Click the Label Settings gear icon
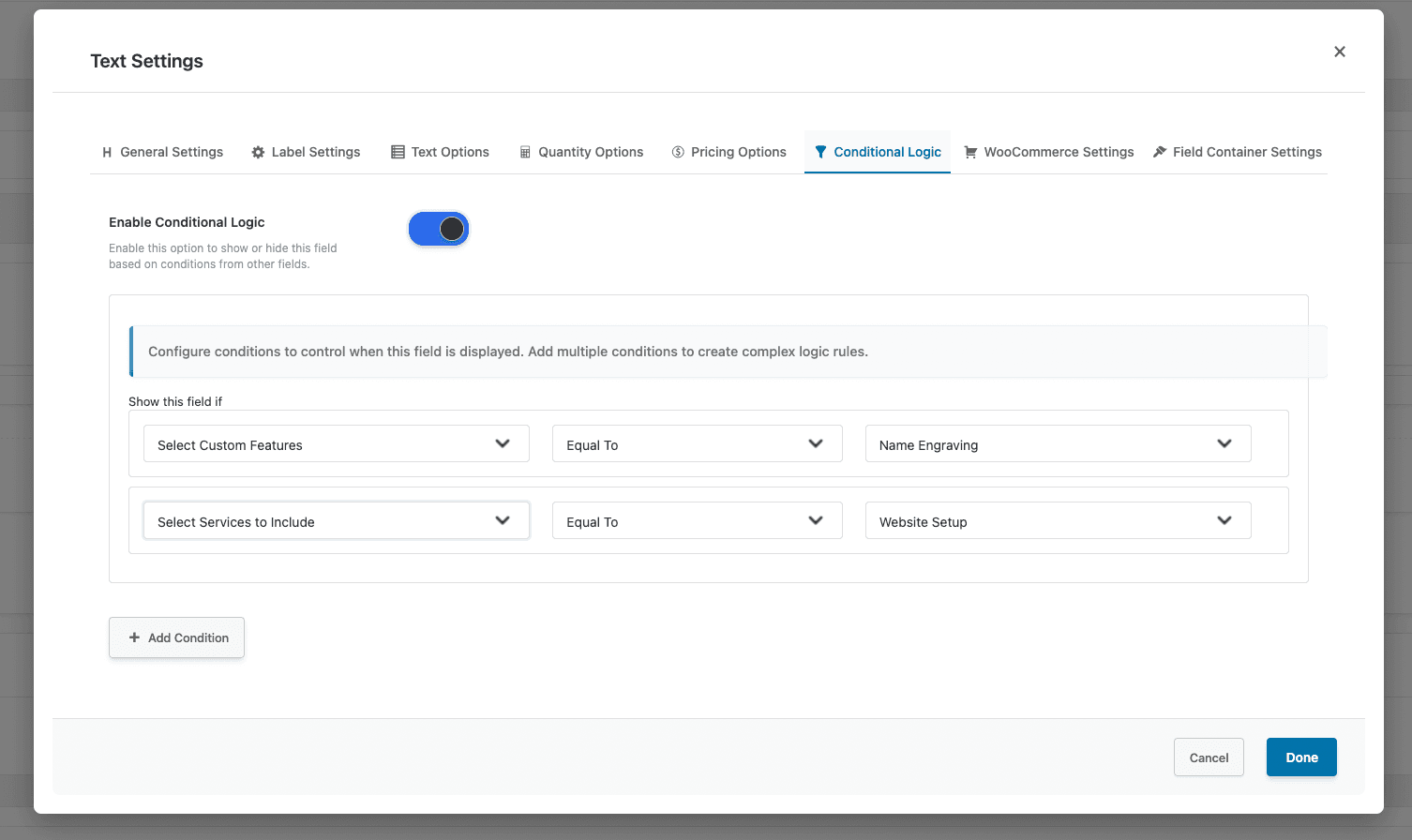The width and height of the screenshot is (1412, 840). (258, 152)
